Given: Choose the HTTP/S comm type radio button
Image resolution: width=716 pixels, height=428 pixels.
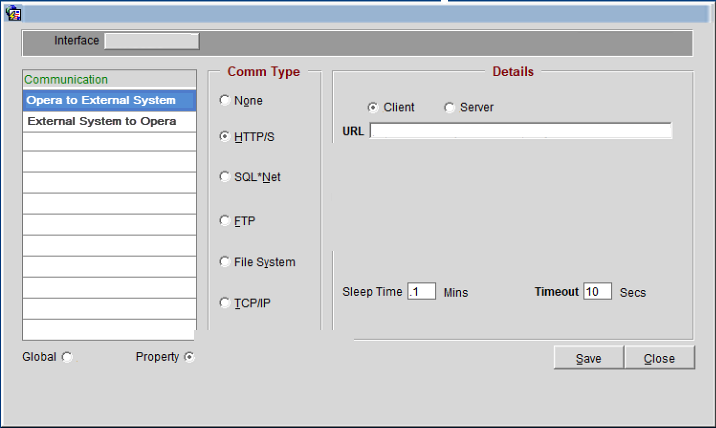Looking at the screenshot, I should (x=224, y=136).
